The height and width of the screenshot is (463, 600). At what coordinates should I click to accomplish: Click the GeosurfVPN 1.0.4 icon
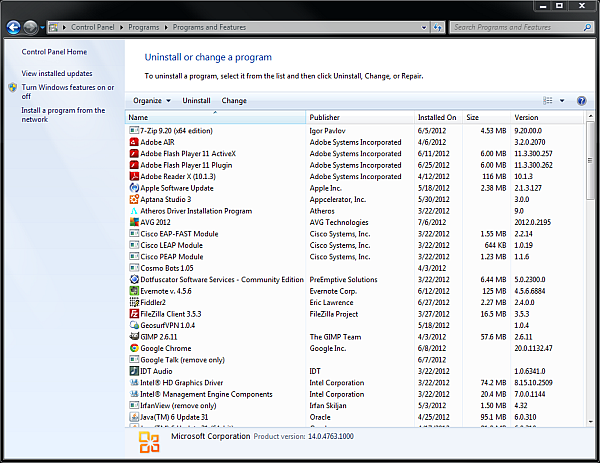134,325
